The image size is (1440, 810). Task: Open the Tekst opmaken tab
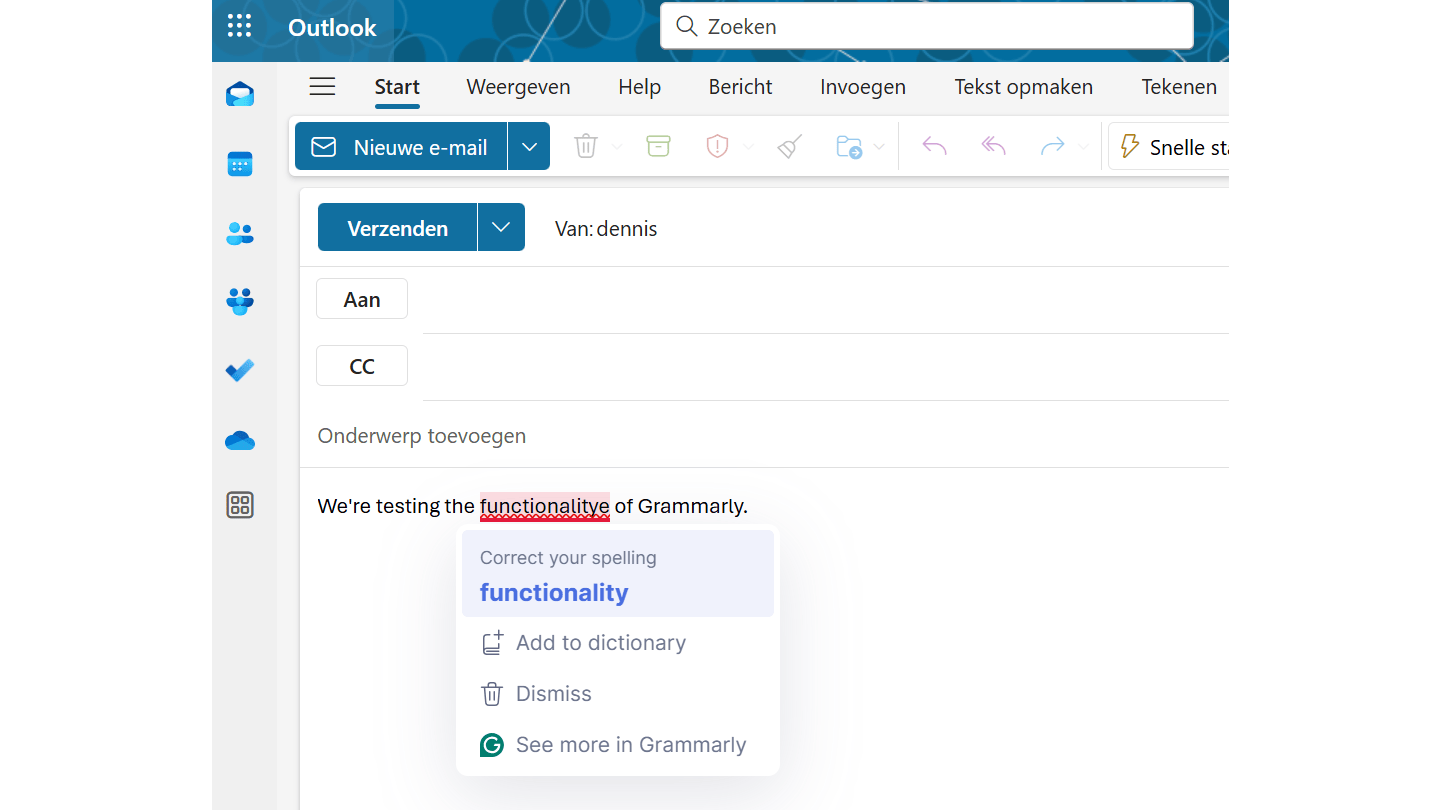[1023, 87]
